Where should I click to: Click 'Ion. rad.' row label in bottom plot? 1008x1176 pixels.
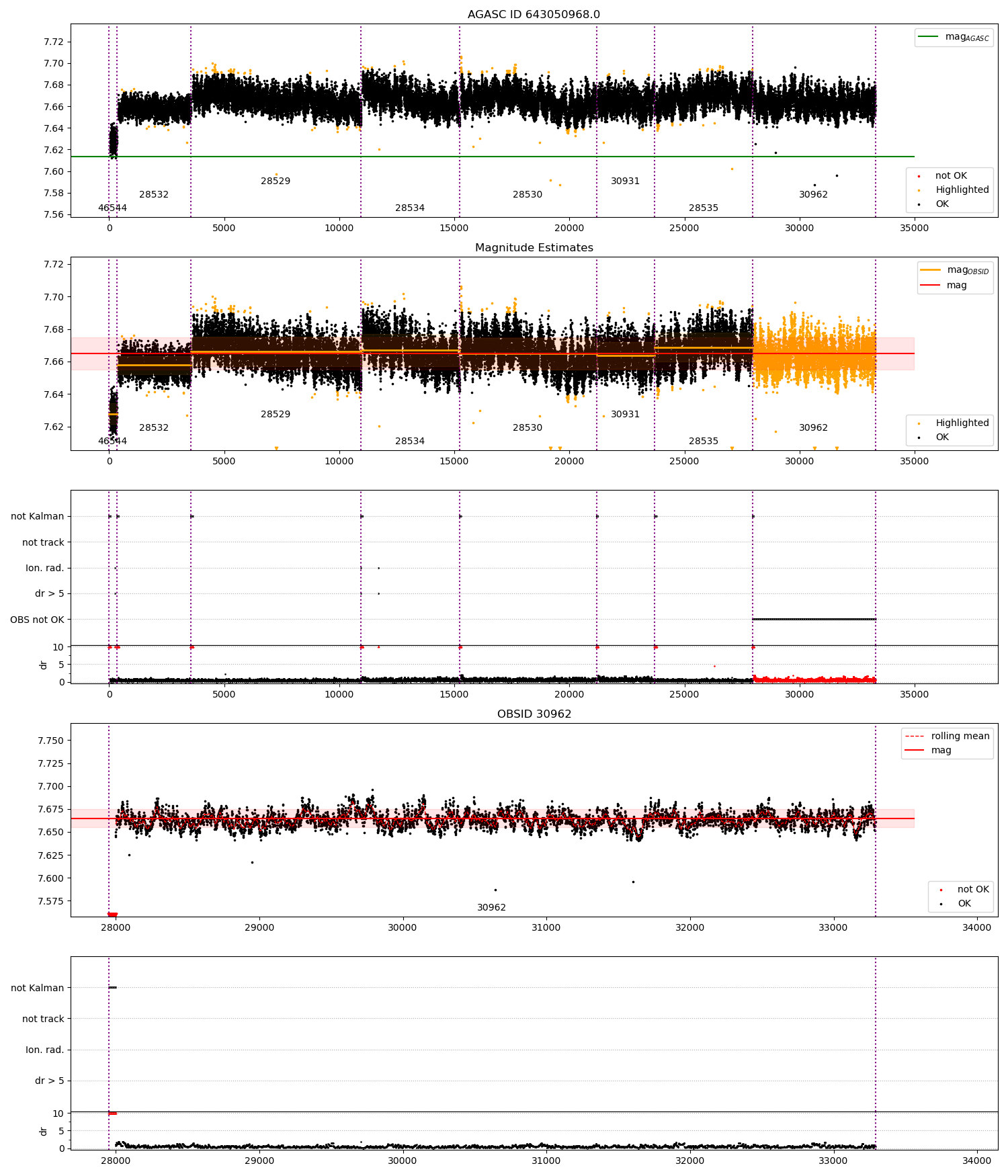(x=45, y=1050)
